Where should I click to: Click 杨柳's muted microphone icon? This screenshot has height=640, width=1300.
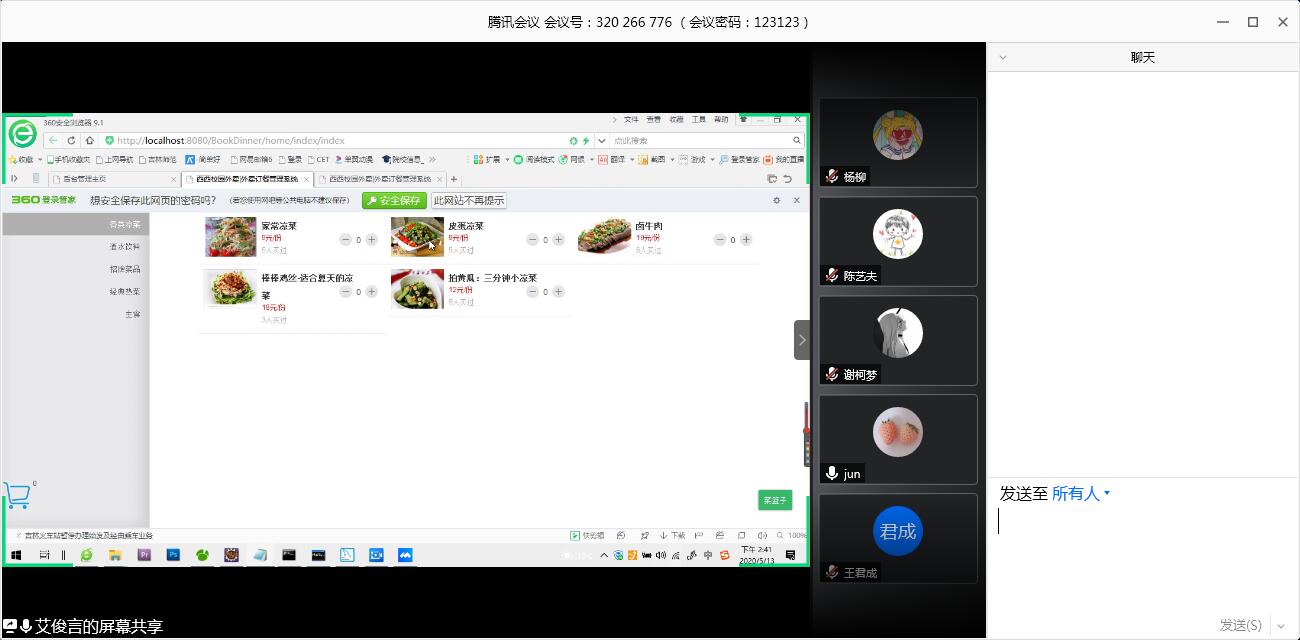831,177
